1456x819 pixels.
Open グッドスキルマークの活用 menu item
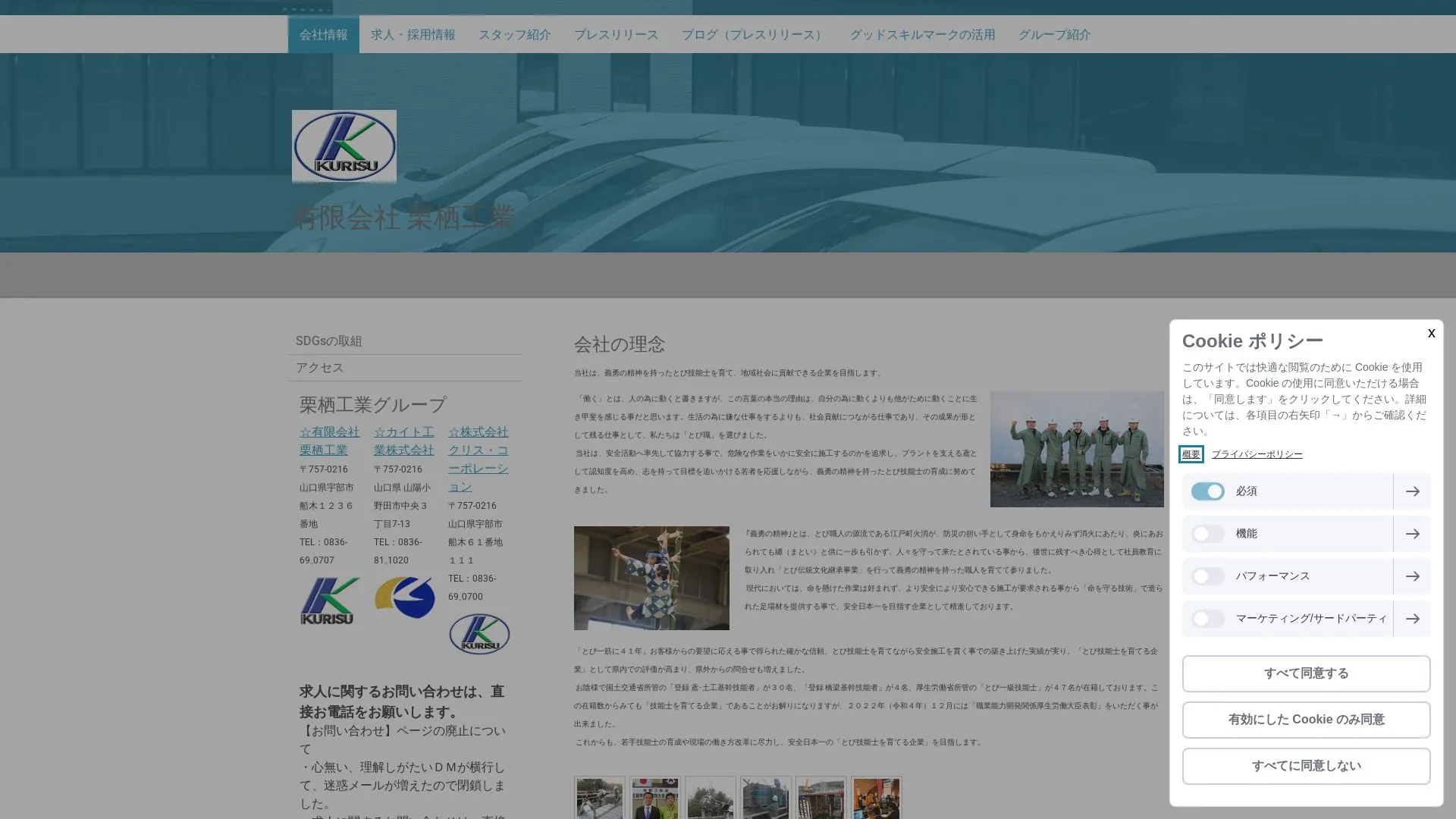[x=922, y=34]
